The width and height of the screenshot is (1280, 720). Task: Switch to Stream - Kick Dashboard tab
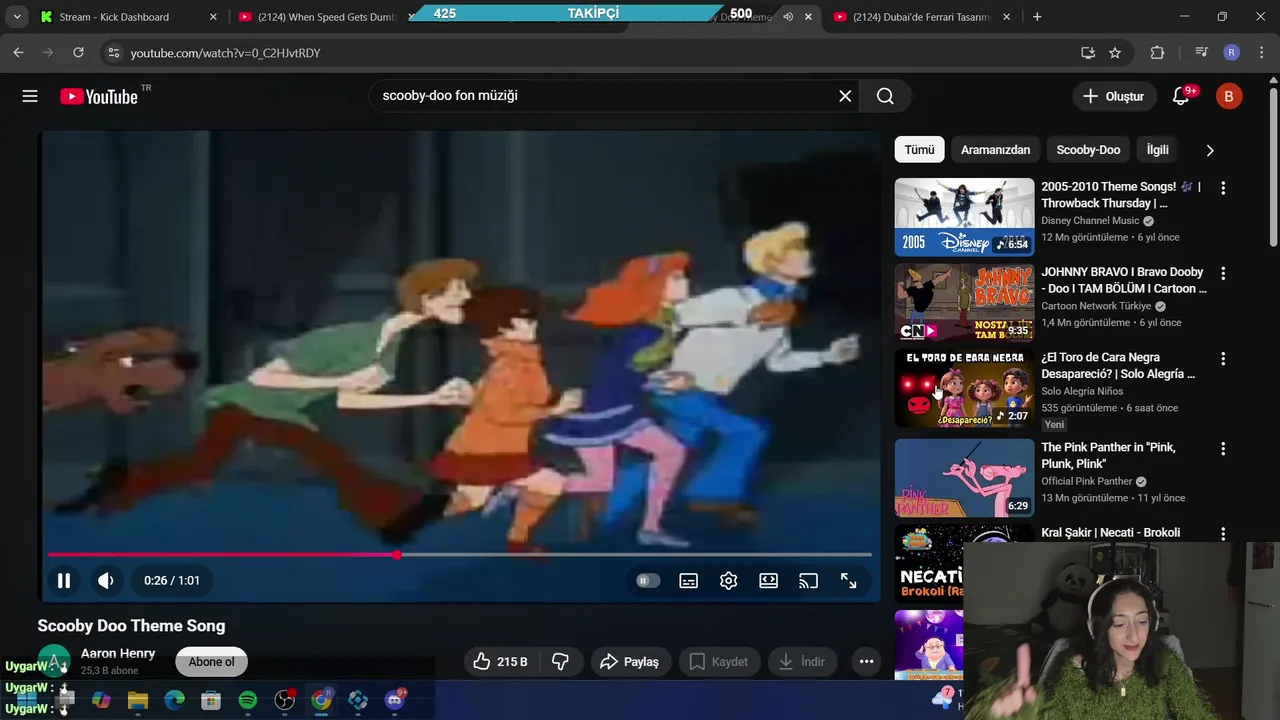(128, 17)
